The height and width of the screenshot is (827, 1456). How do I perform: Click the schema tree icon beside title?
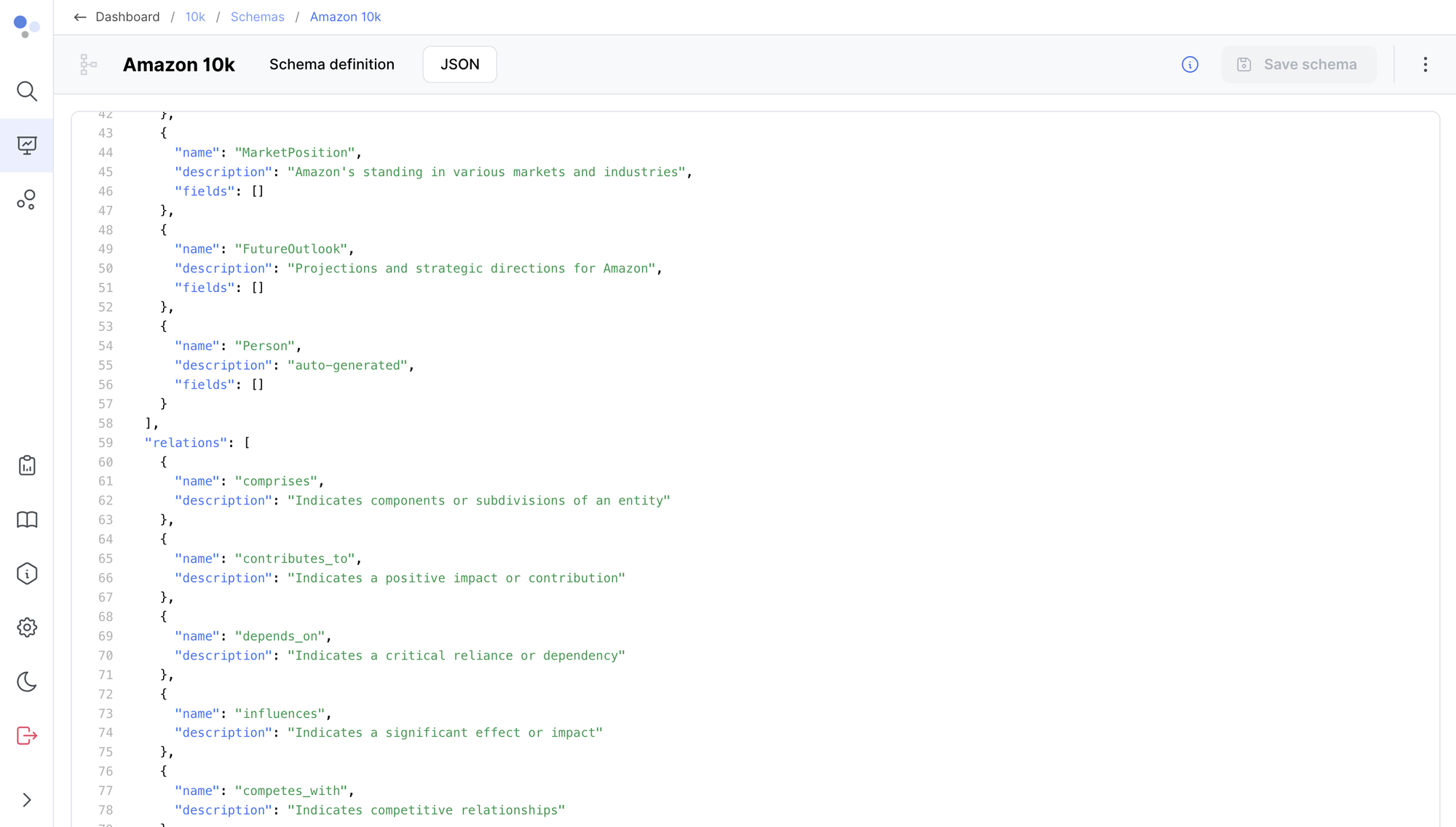coord(88,65)
